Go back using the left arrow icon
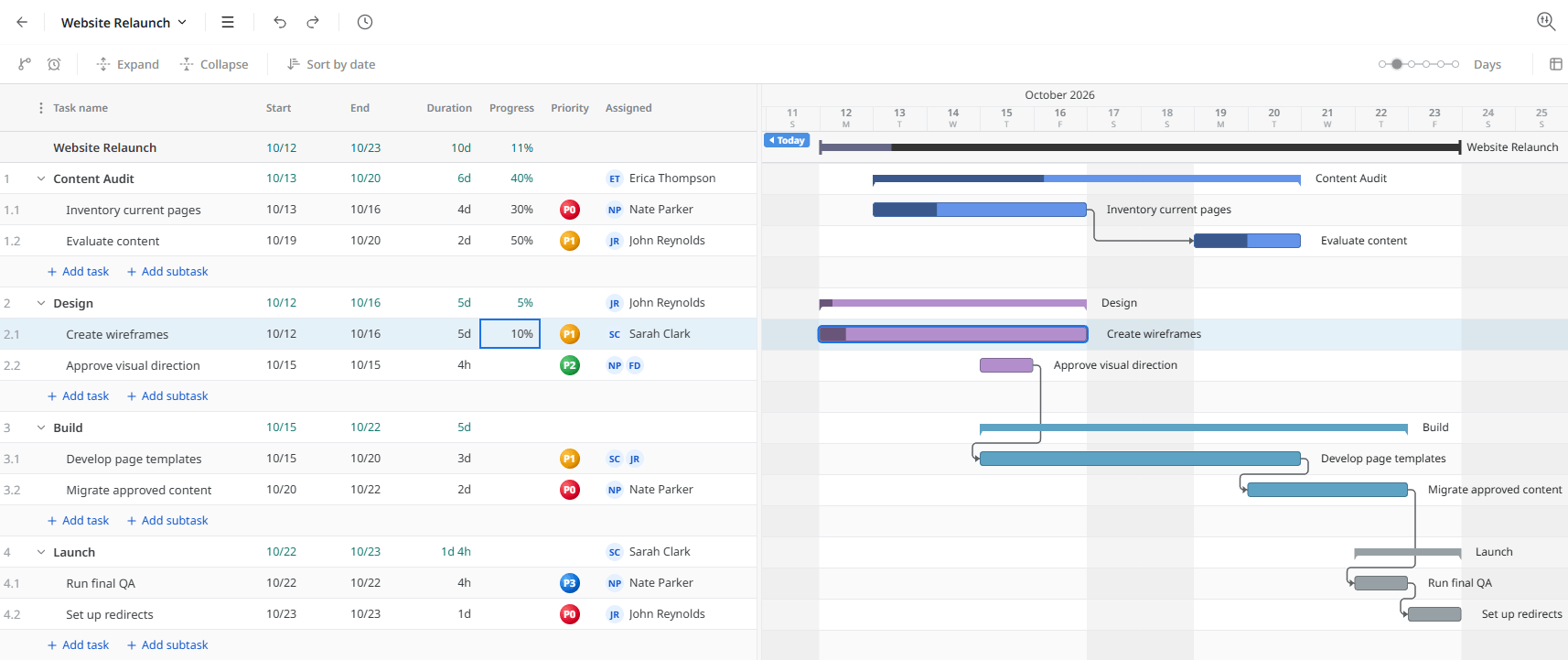Image resolution: width=1568 pixels, height=660 pixels. point(22,22)
